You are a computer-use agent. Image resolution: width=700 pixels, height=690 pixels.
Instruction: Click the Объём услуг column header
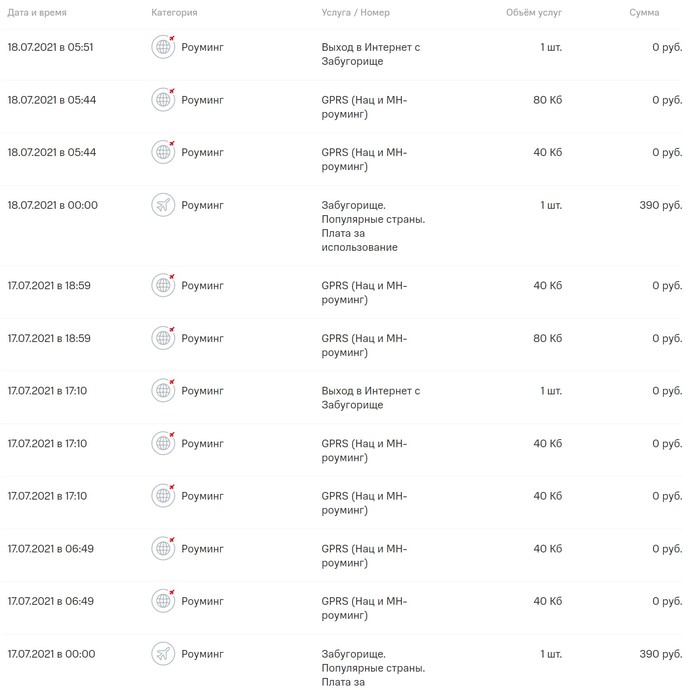(534, 12)
